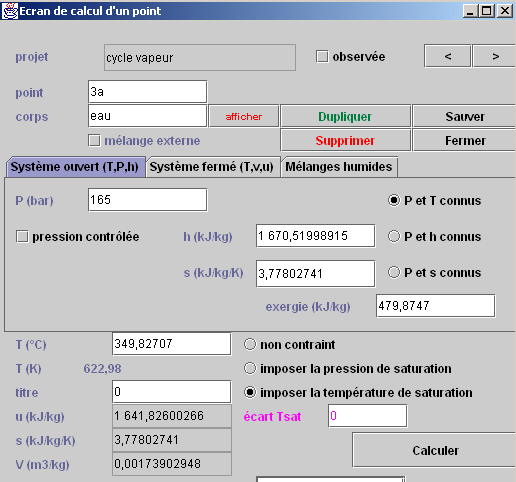The width and height of the screenshot is (516, 482).
Task: Open the Mélanges humides tab
Action: coord(339,167)
